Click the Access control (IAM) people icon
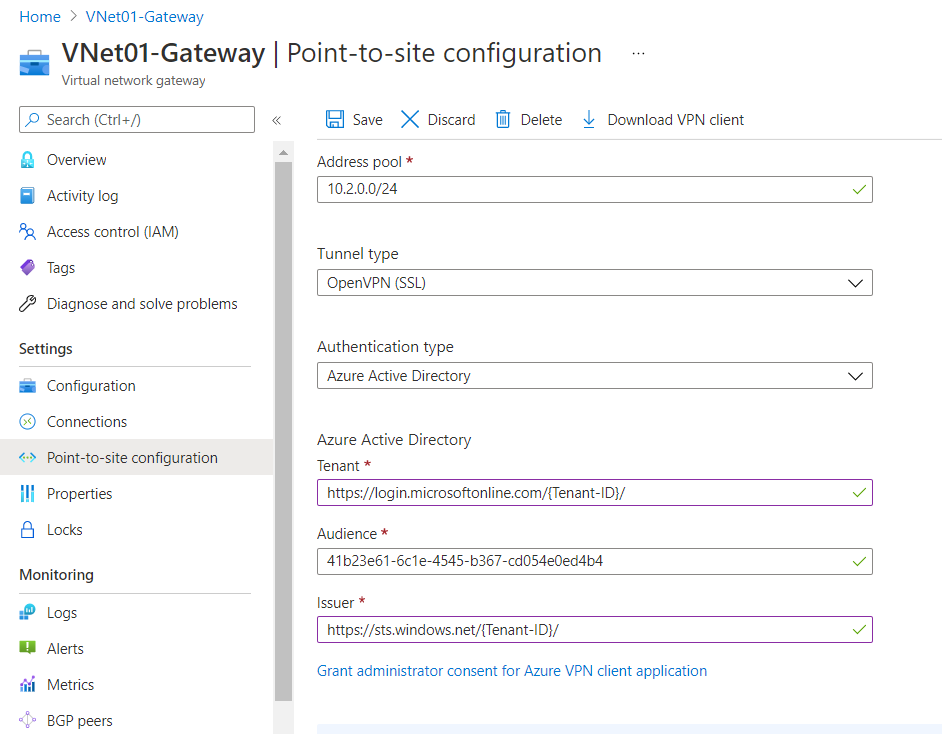This screenshot has height=734, width=942. (x=28, y=232)
